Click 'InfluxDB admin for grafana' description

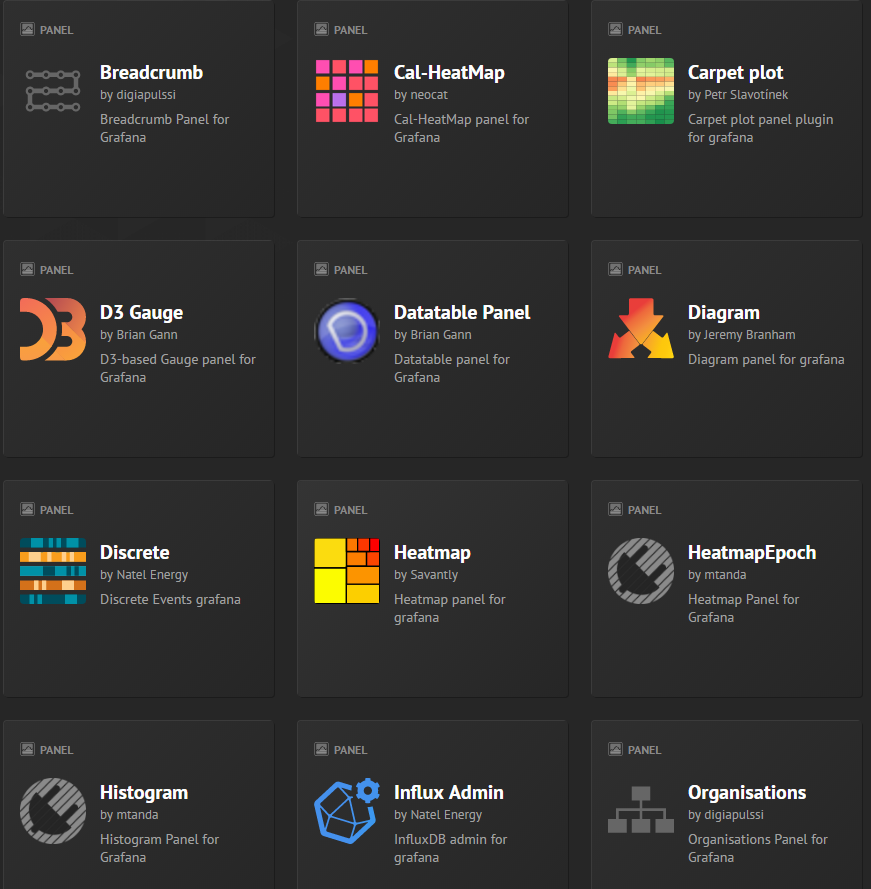[x=450, y=848]
